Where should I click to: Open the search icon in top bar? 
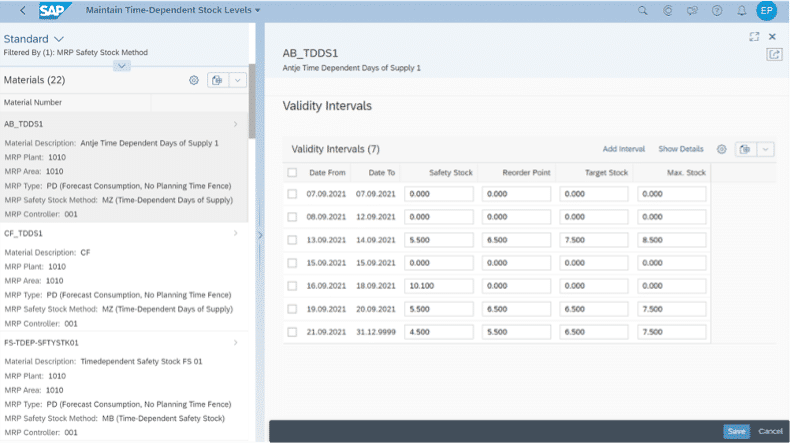(642, 10)
